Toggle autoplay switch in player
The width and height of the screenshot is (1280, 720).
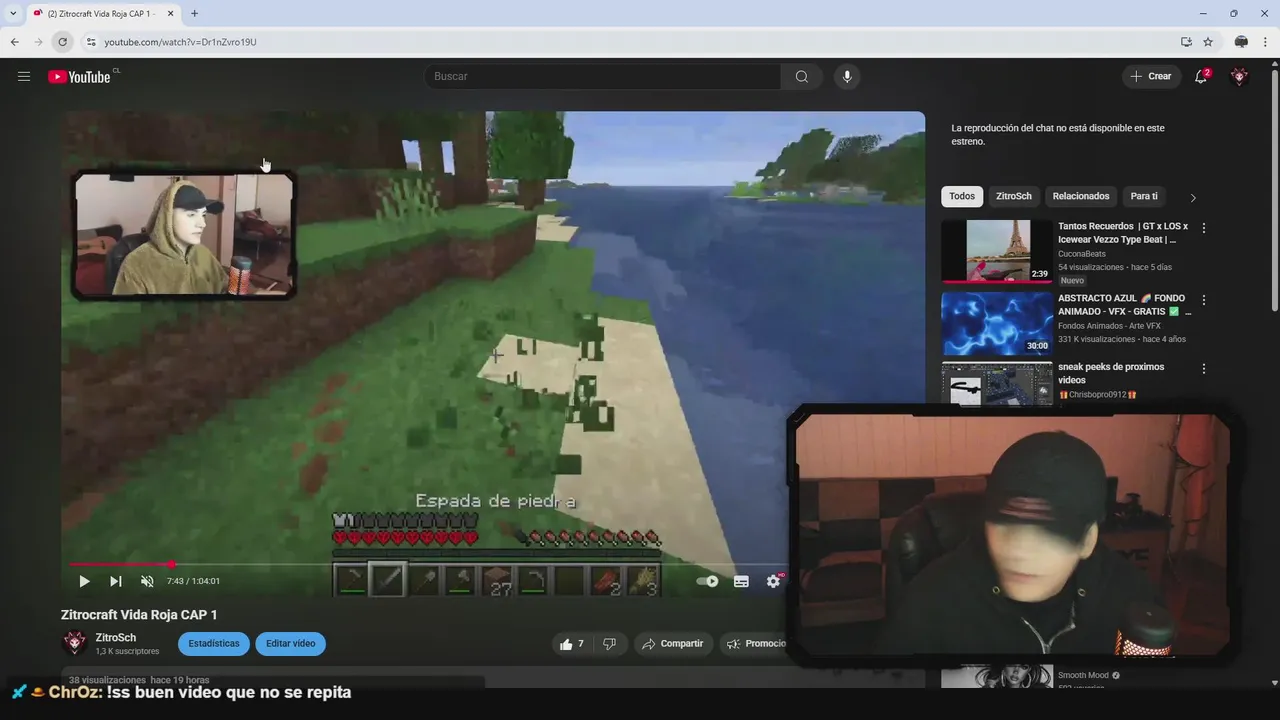708,581
